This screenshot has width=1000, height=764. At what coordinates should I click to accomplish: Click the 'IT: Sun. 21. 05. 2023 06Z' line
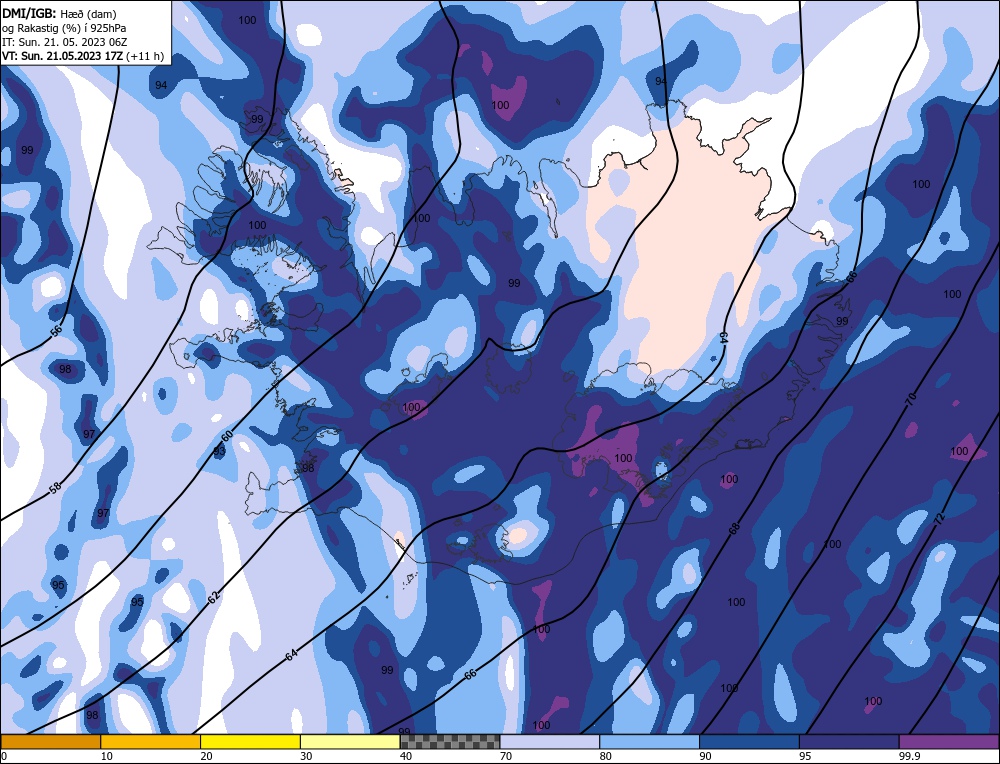coord(65,42)
